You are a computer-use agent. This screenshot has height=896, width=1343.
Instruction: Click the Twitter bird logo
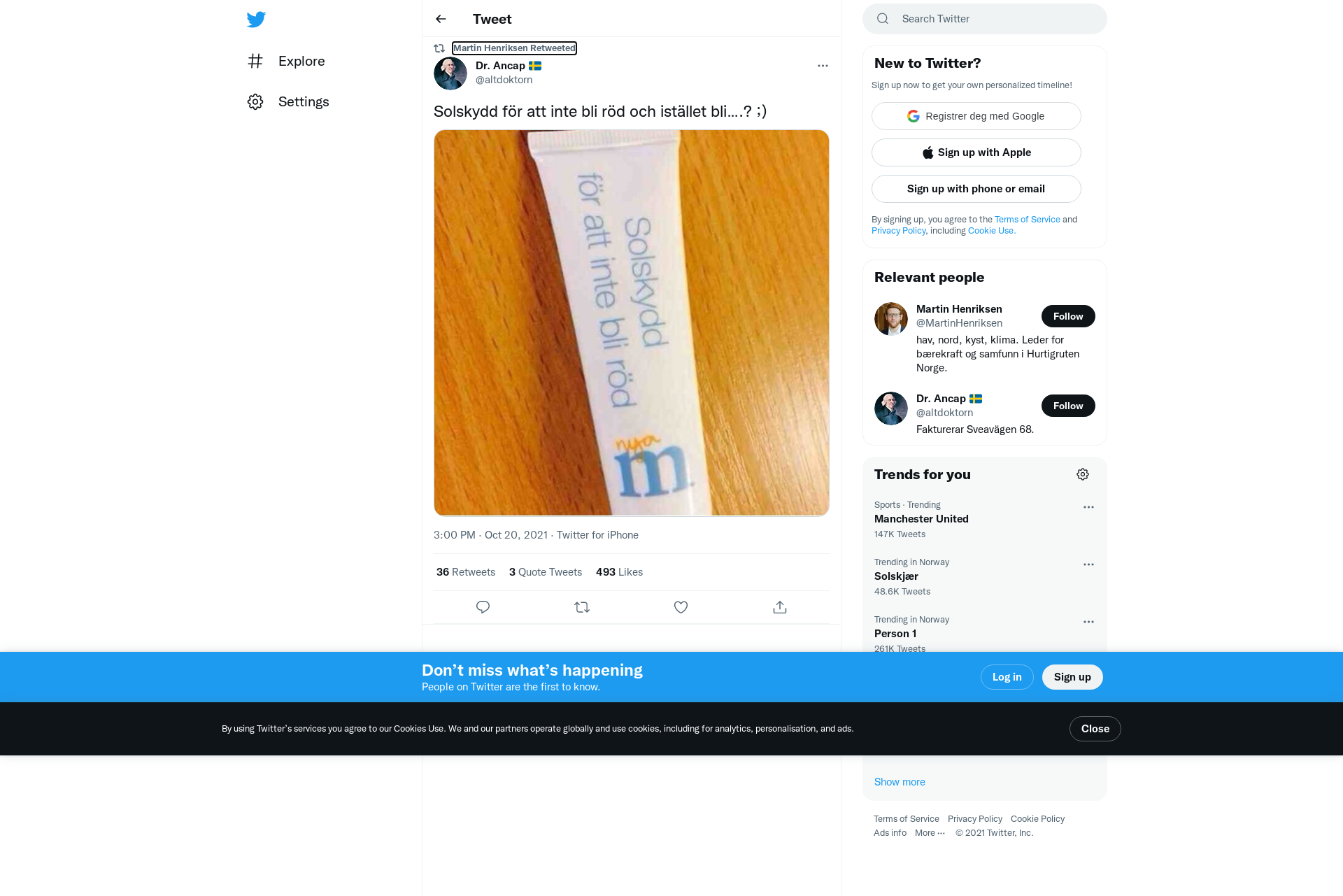click(256, 19)
